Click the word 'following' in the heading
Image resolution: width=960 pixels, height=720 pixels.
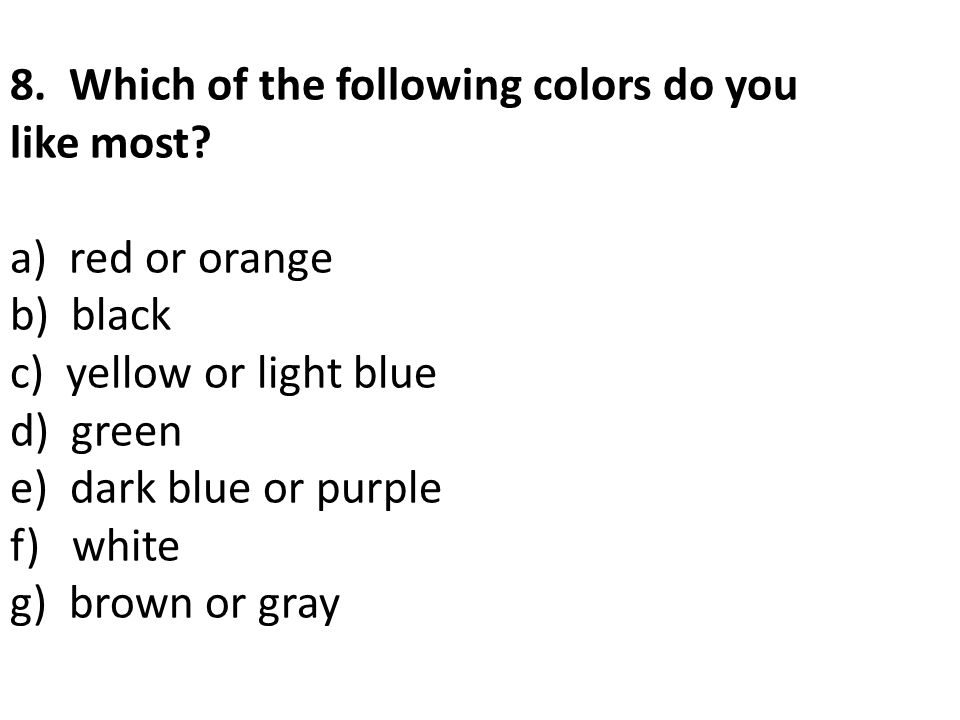click(429, 86)
